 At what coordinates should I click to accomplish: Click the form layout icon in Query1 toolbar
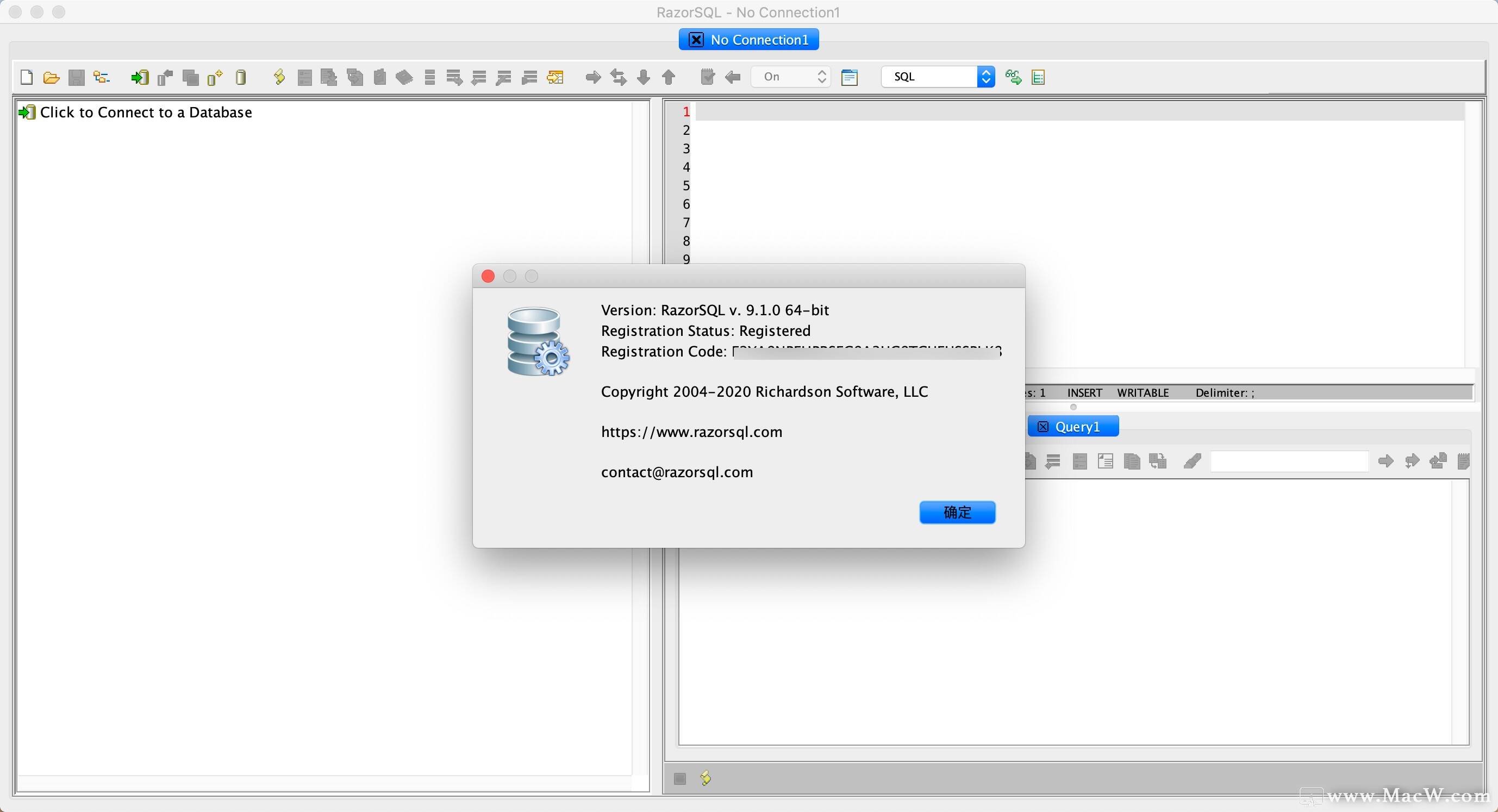coord(1106,461)
